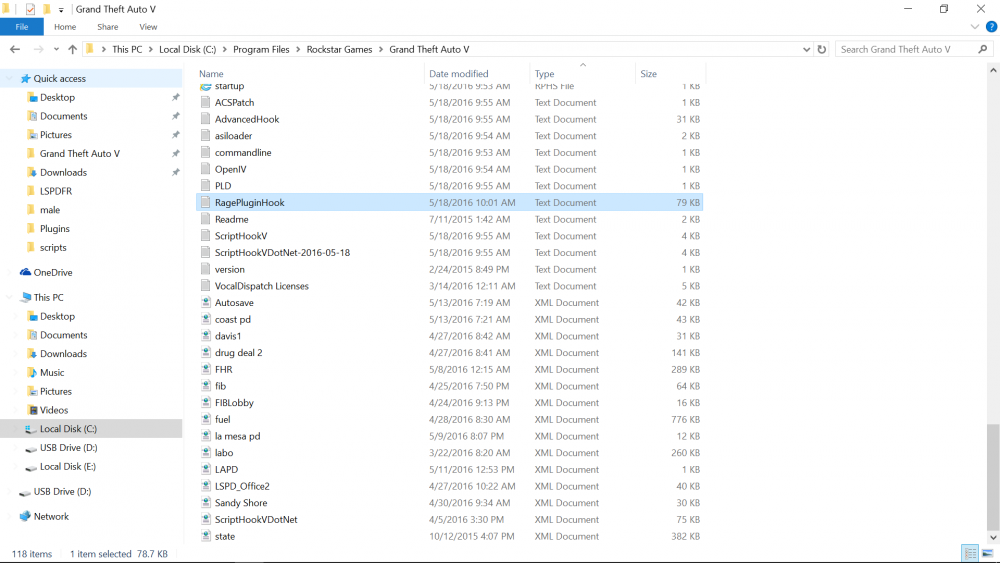The width and height of the screenshot is (1000, 563).
Task: Switch to details view layout
Action: (970, 553)
